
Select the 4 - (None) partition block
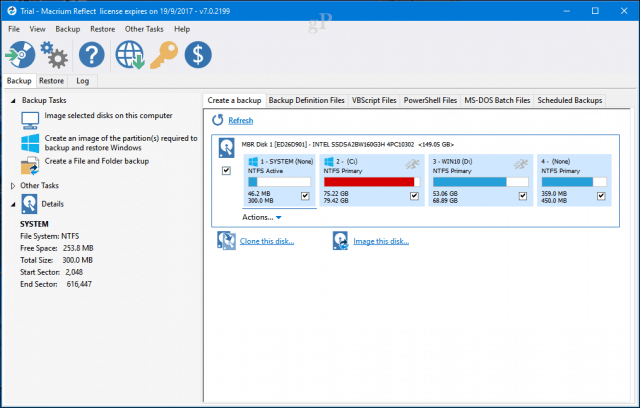574,180
